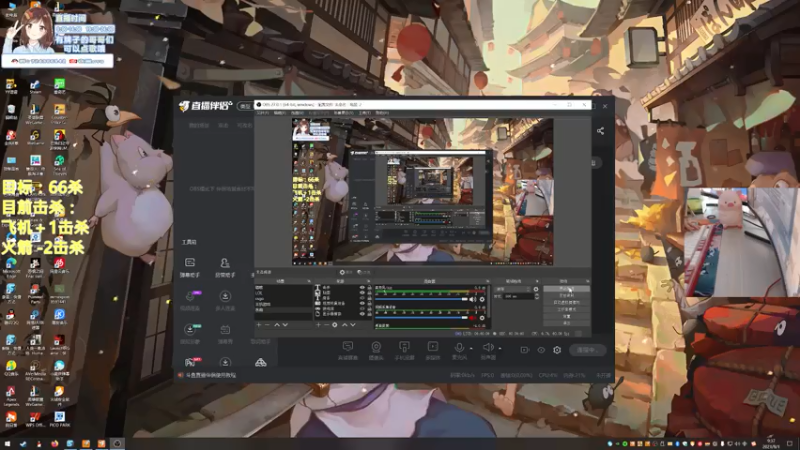
Task: Open 直播伴侣 settings gear icon
Action: pos(557,350)
